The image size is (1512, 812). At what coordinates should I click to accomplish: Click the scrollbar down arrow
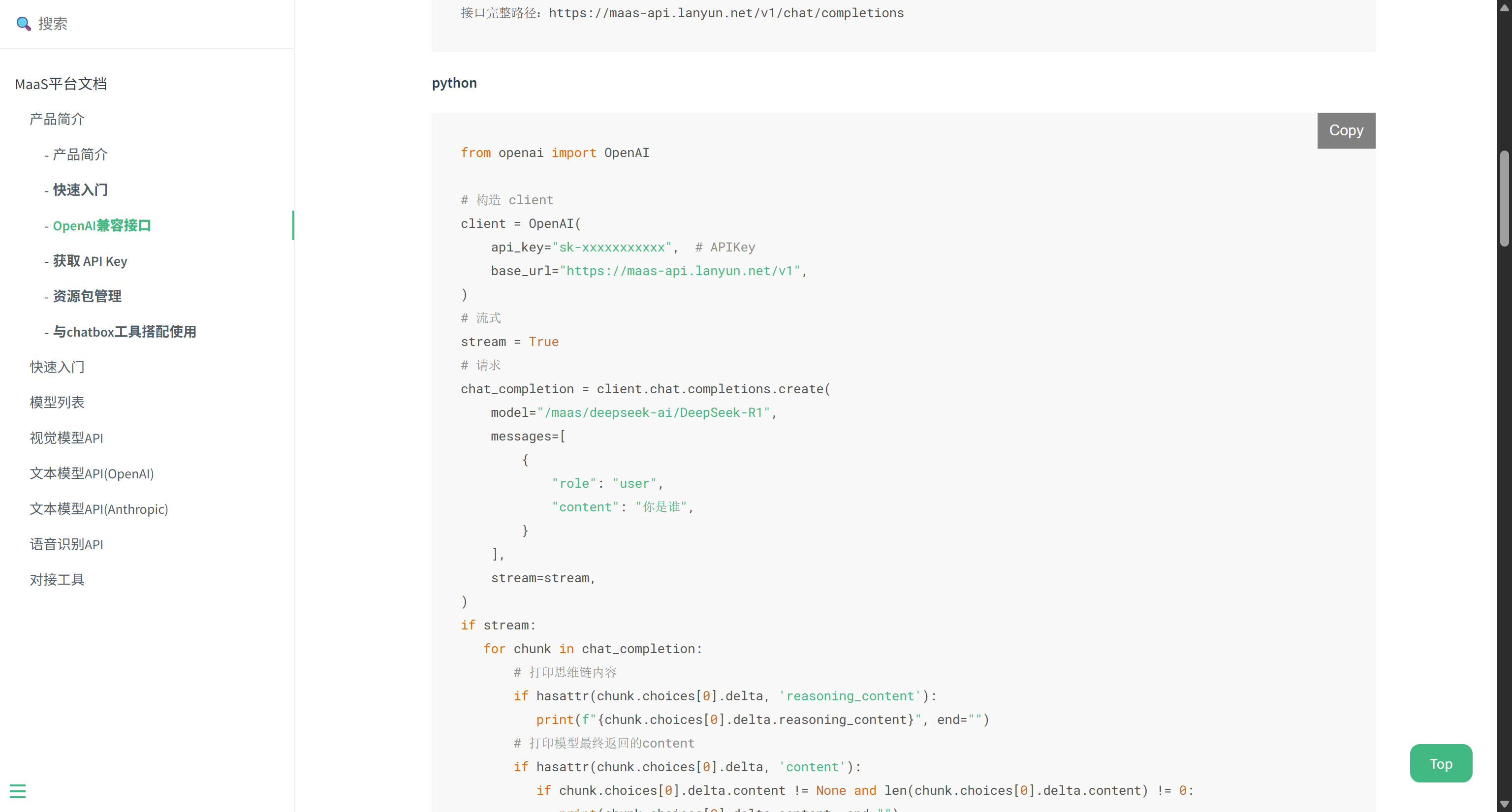(x=1504, y=804)
